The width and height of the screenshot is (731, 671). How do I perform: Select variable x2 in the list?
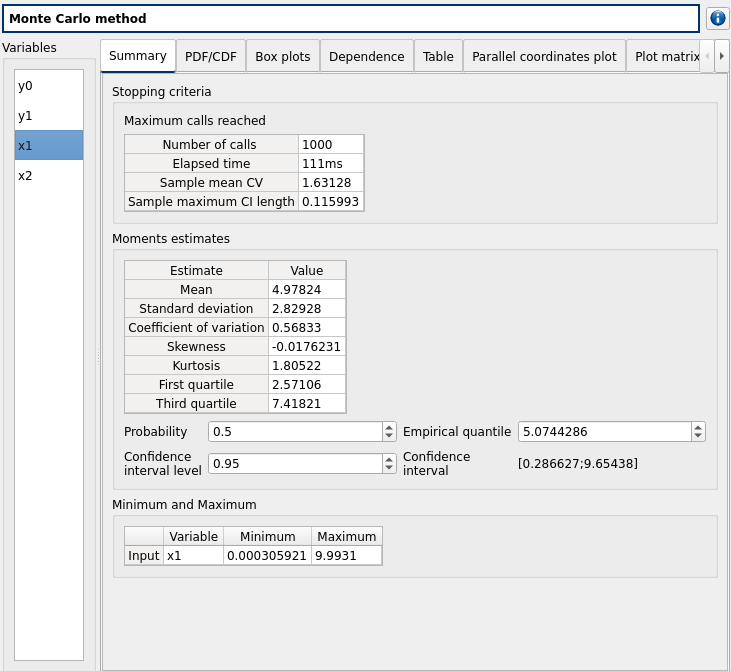49,176
